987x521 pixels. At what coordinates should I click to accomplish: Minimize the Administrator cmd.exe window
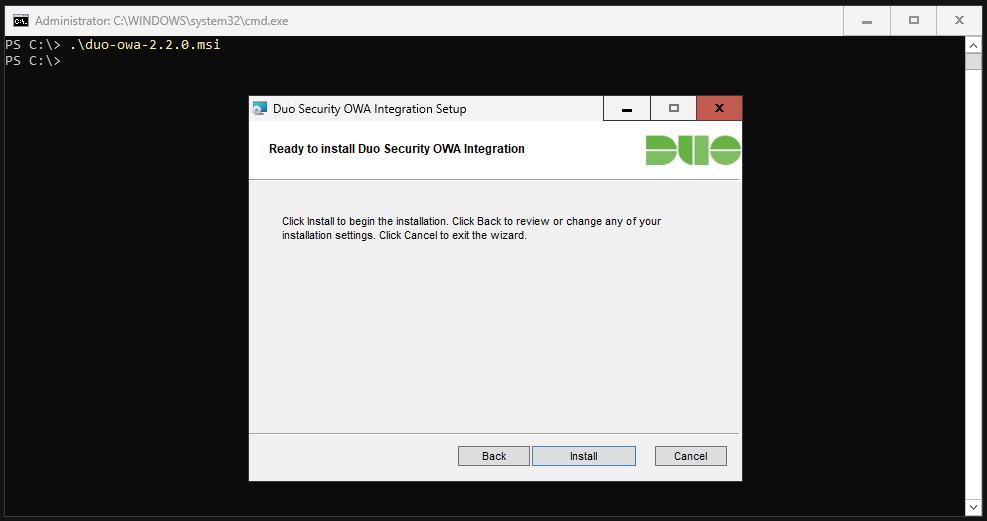click(x=867, y=21)
